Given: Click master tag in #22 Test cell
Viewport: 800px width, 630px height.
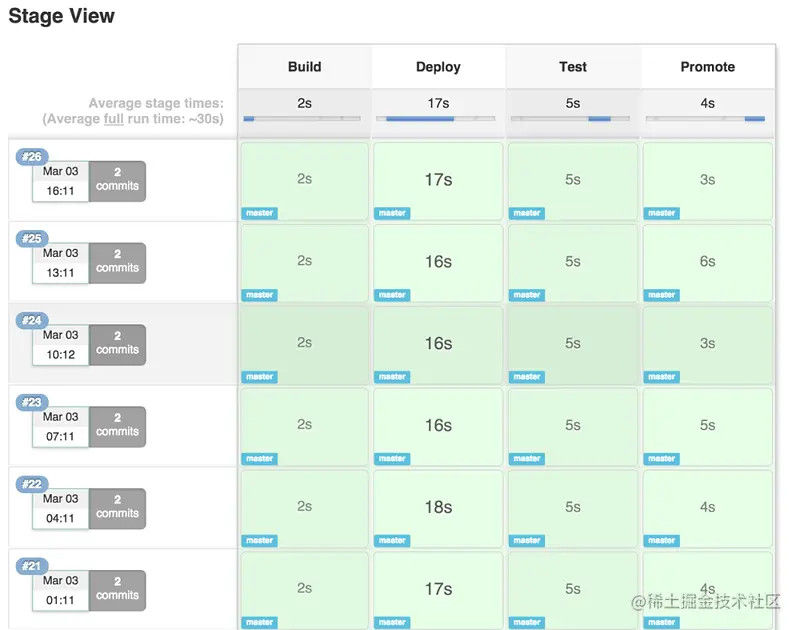Looking at the screenshot, I should pyautogui.click(x=527, y=541).
